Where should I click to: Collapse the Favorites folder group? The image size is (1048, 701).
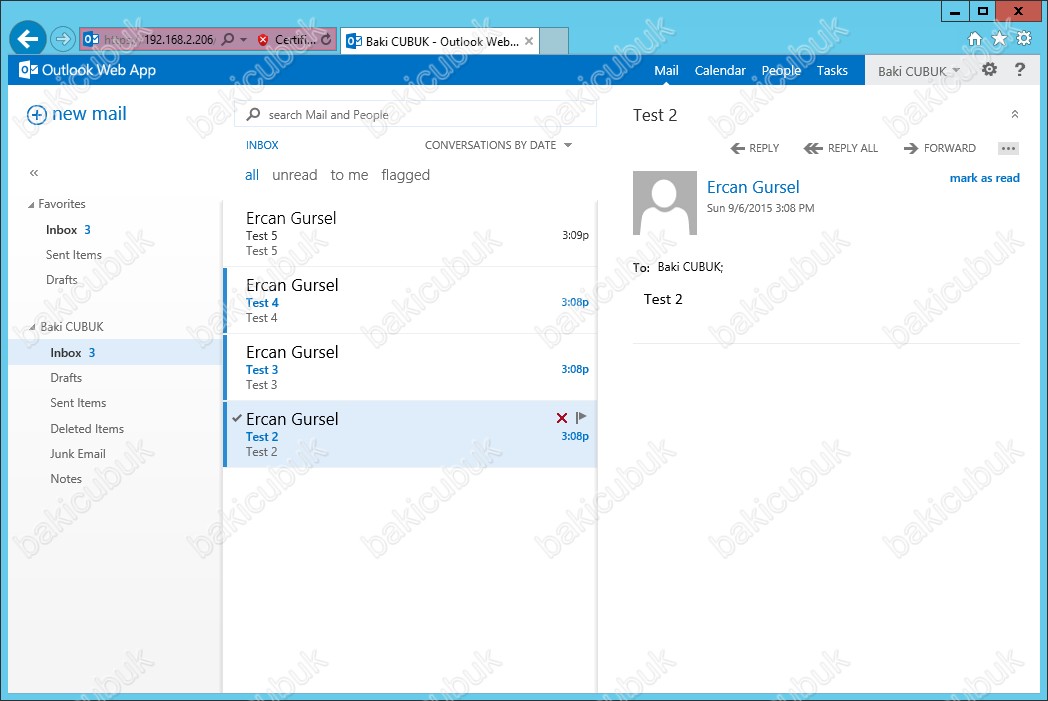point(31,205)
